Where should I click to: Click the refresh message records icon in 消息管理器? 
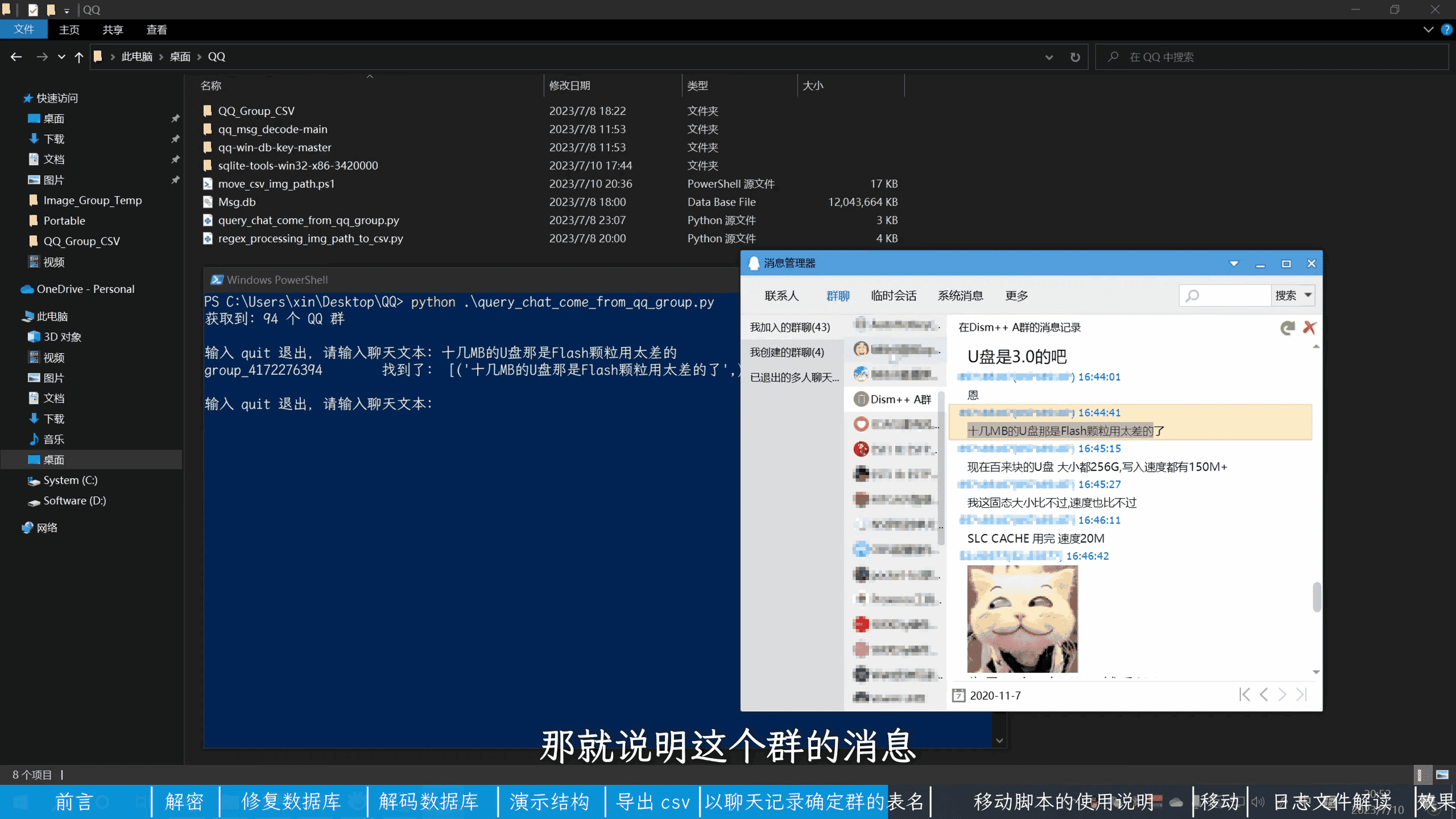pos(1286,327)
